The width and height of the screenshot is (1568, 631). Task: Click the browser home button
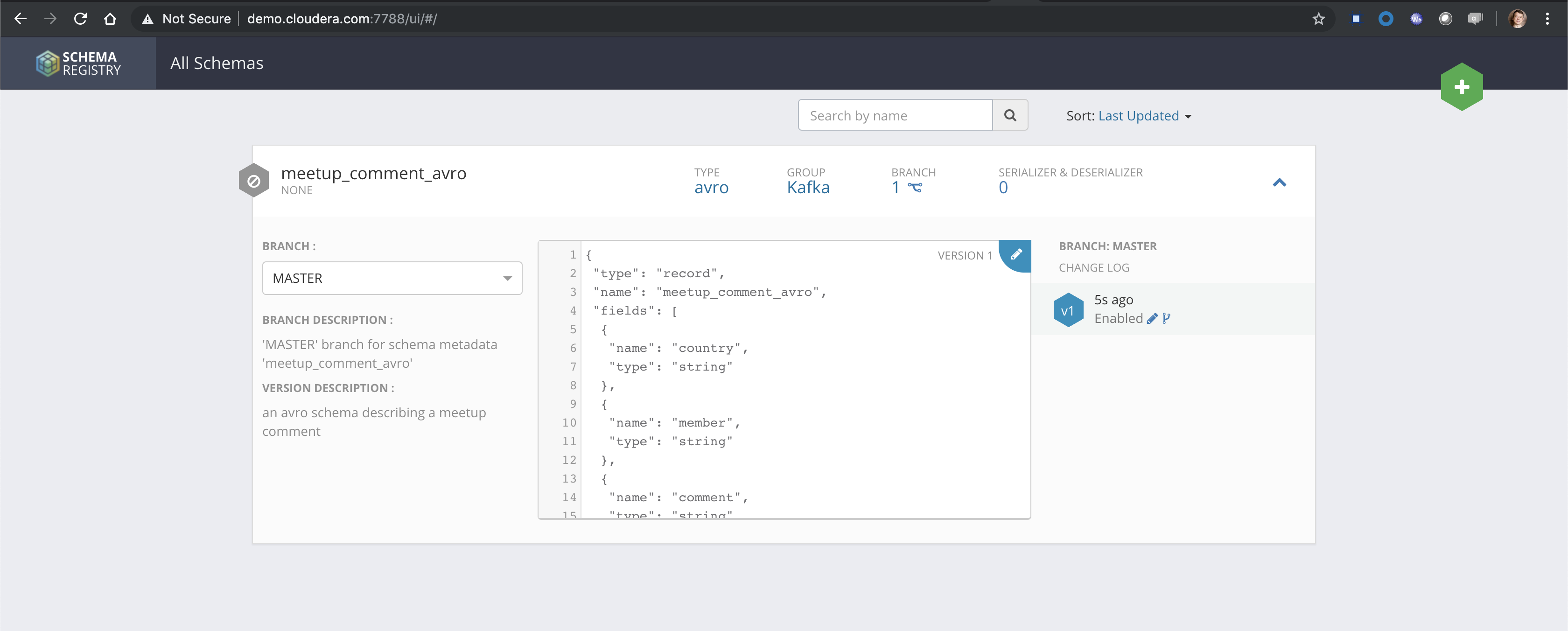(110, 19)
